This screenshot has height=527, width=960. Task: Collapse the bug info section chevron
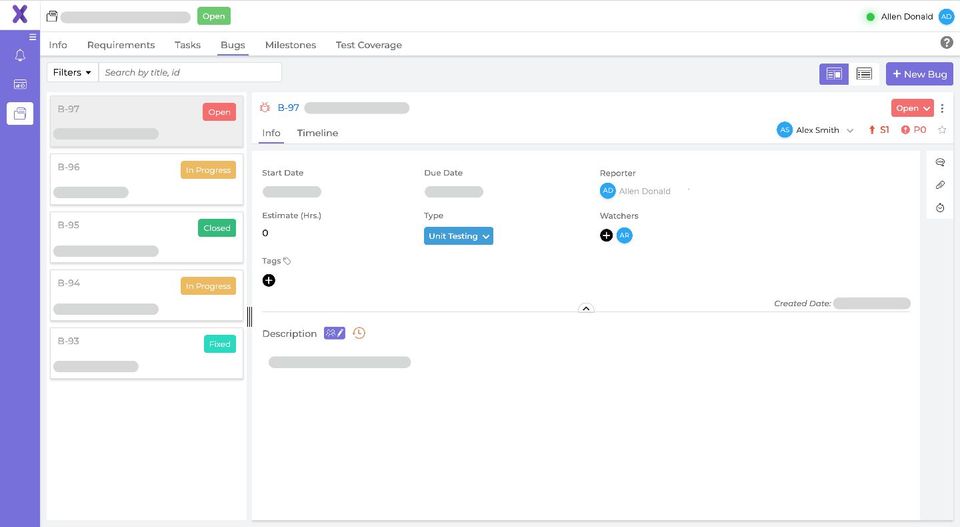[586, 308]
